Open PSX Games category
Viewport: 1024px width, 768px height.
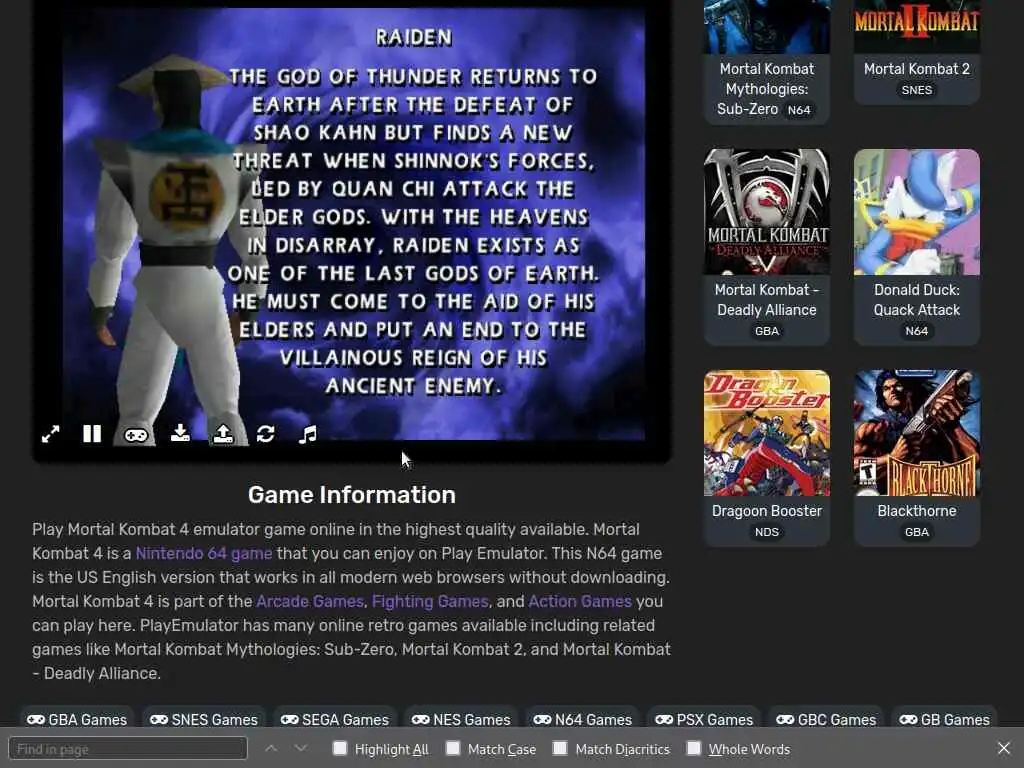pos(704,719)
